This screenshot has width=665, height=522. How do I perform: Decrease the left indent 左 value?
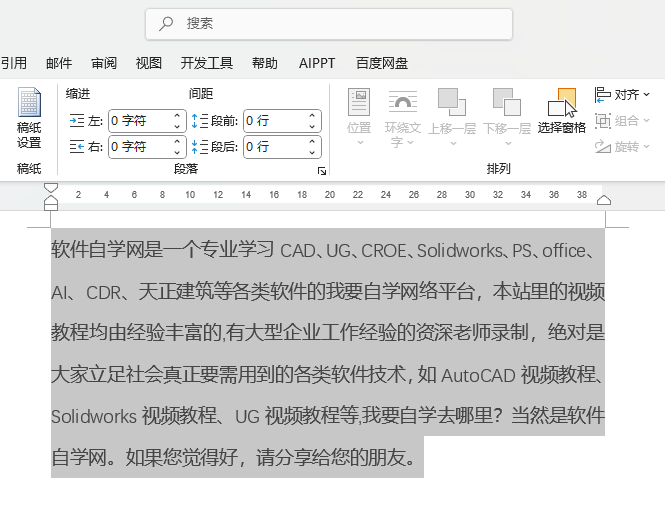(177, 127)
